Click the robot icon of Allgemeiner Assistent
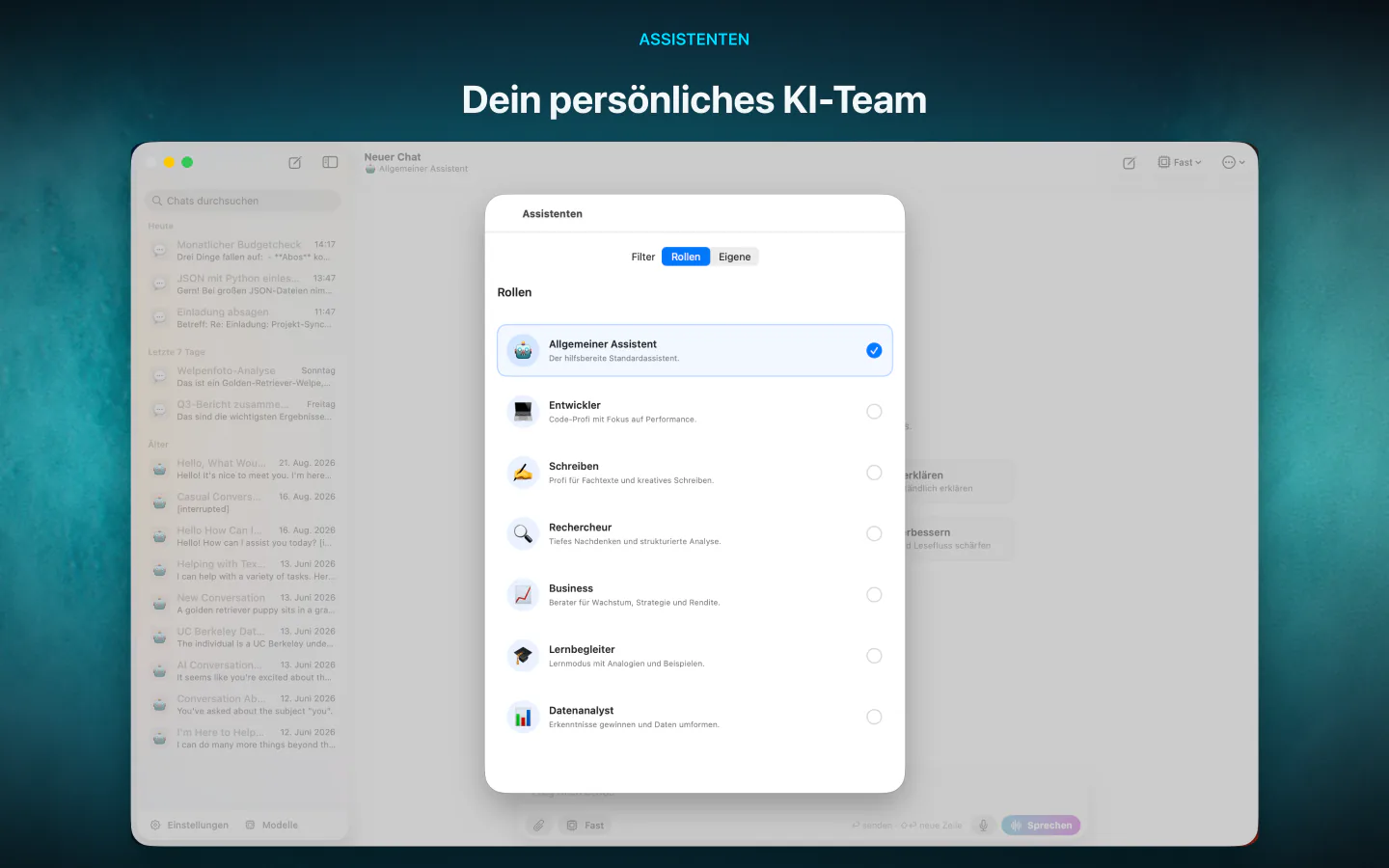Viewport: 1389px width, 868px height. click(523, 350)
